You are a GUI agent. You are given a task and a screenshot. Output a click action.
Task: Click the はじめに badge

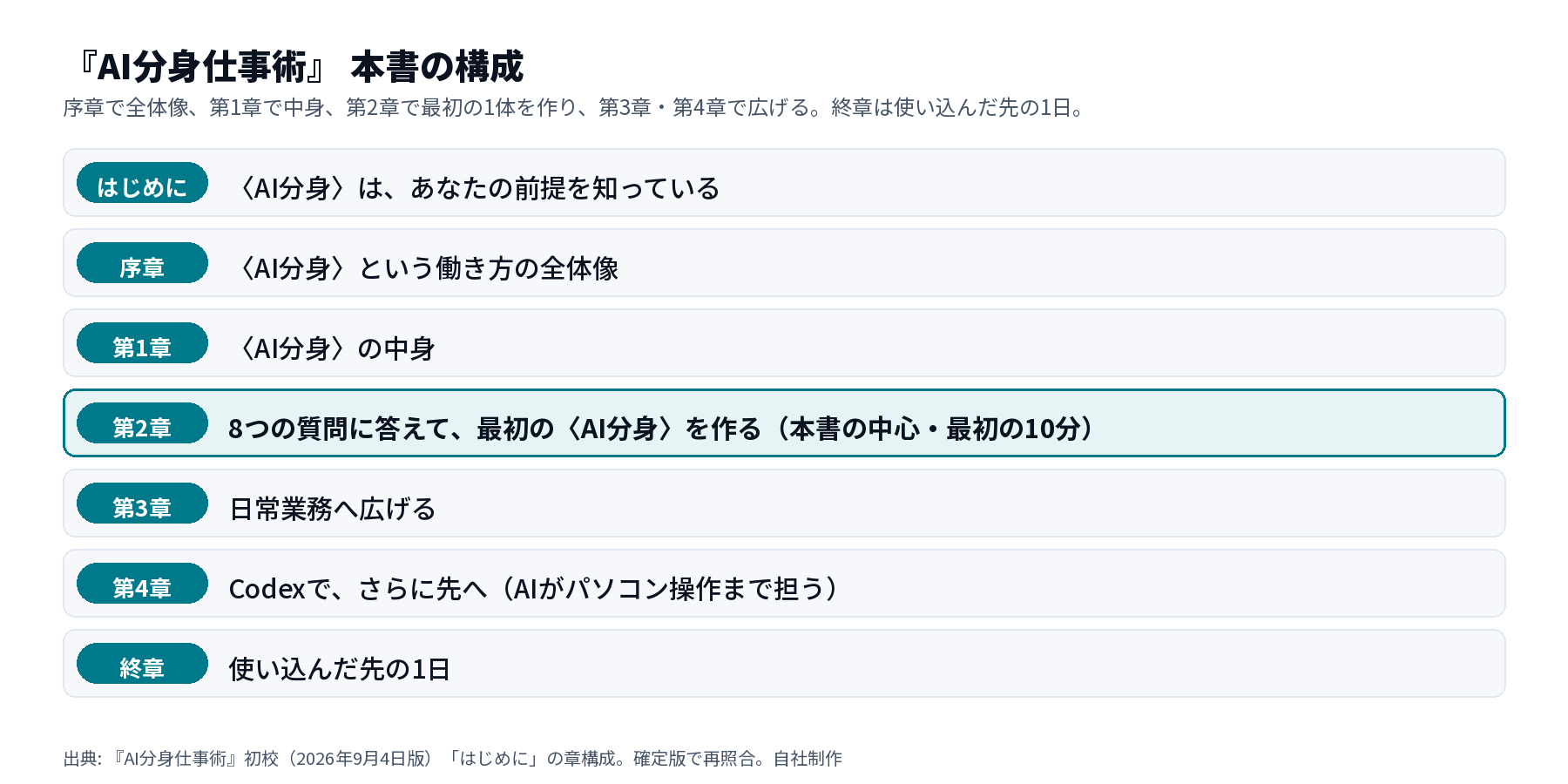coord(142,183)
